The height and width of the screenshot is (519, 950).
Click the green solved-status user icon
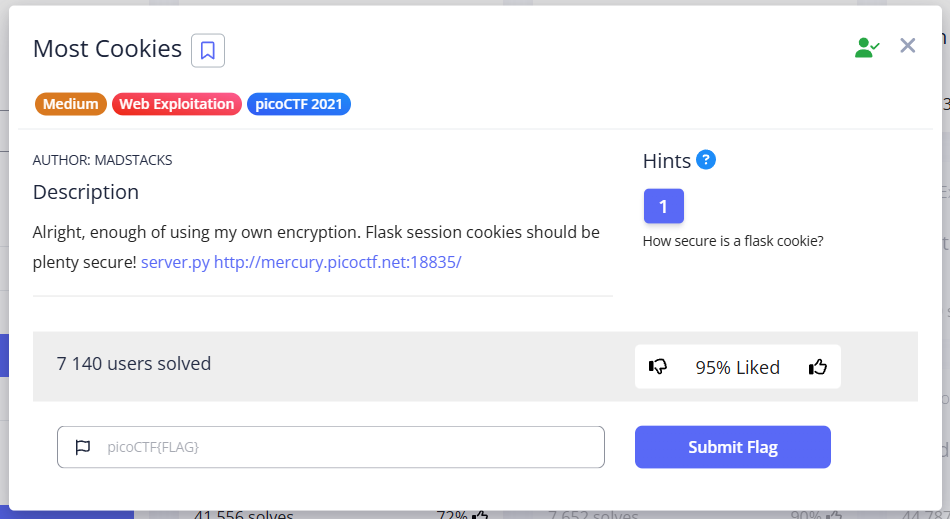pos(866,47)
